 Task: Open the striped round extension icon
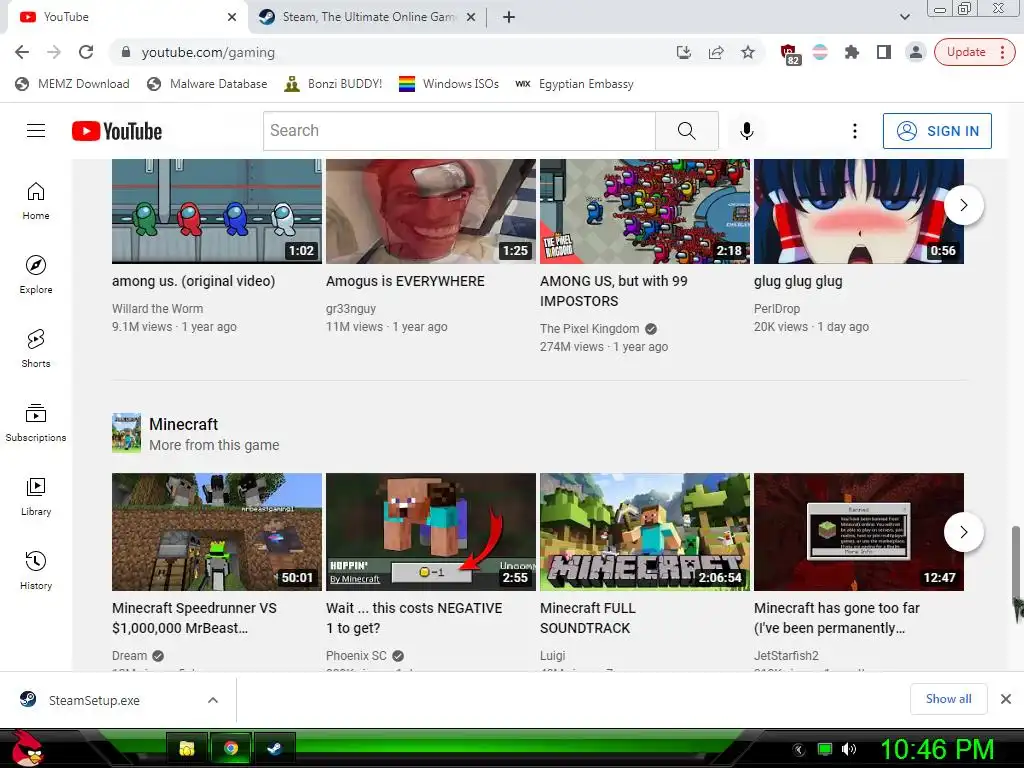pos(820,52)
